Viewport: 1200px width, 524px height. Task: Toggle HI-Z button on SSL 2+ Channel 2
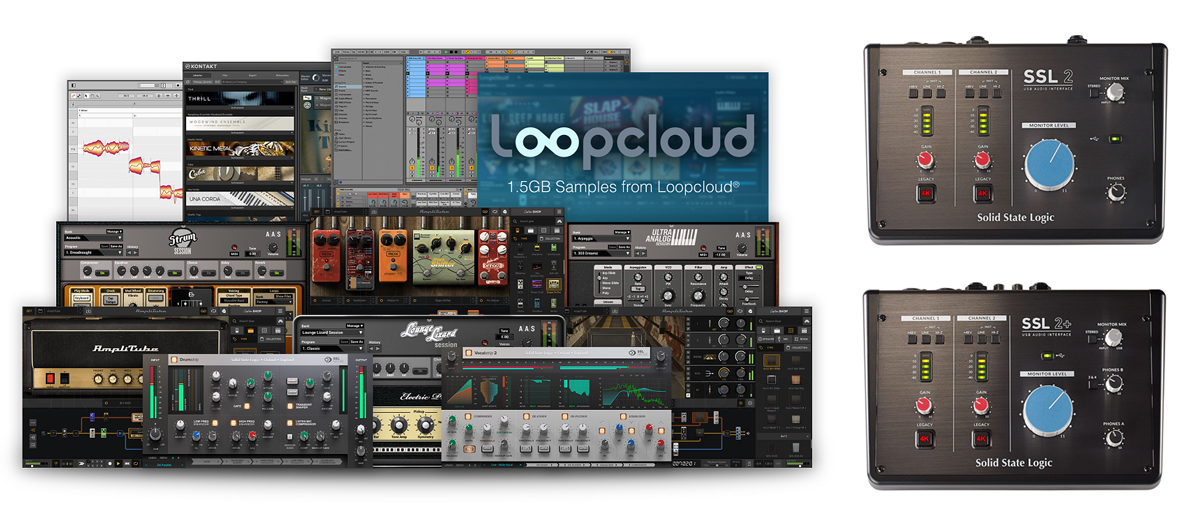[996, 339]
